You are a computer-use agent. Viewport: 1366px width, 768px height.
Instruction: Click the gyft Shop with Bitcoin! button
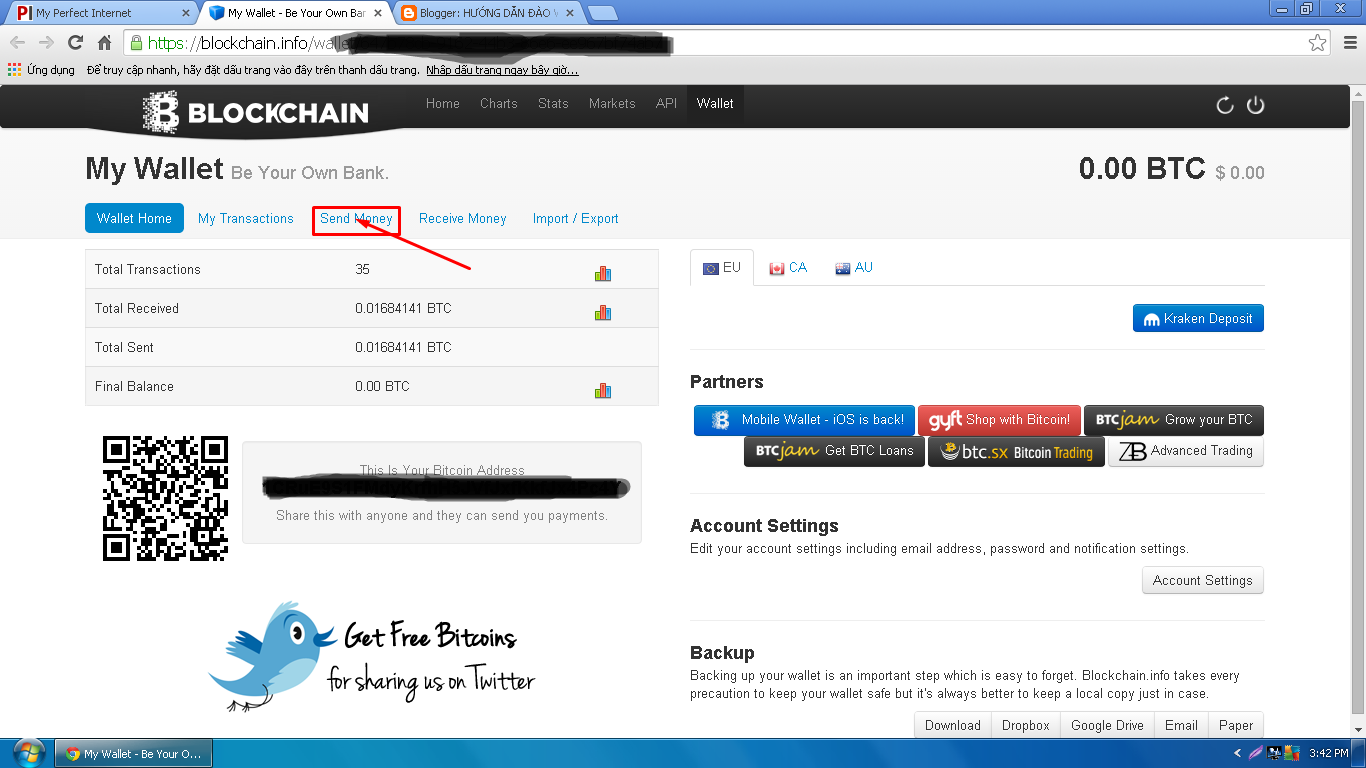pos(999,420)
